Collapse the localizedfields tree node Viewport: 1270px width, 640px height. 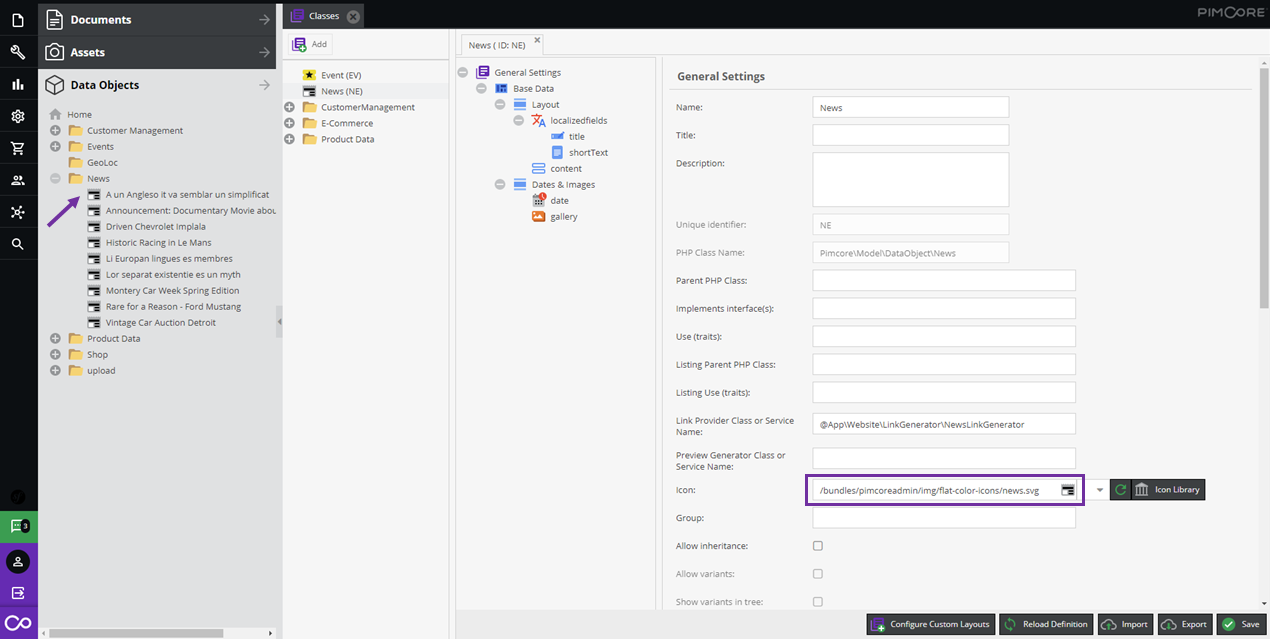(519, 121)
